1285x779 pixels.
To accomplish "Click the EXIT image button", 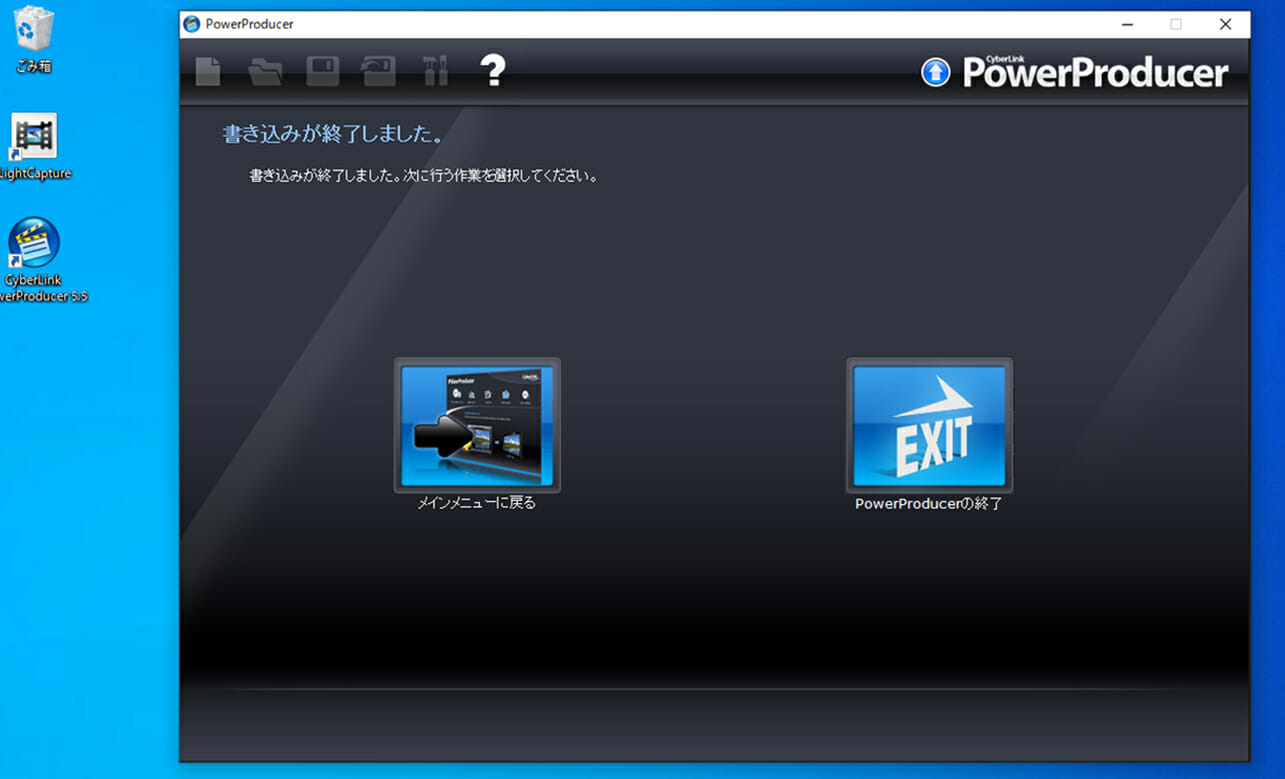I will pos(930,425).
